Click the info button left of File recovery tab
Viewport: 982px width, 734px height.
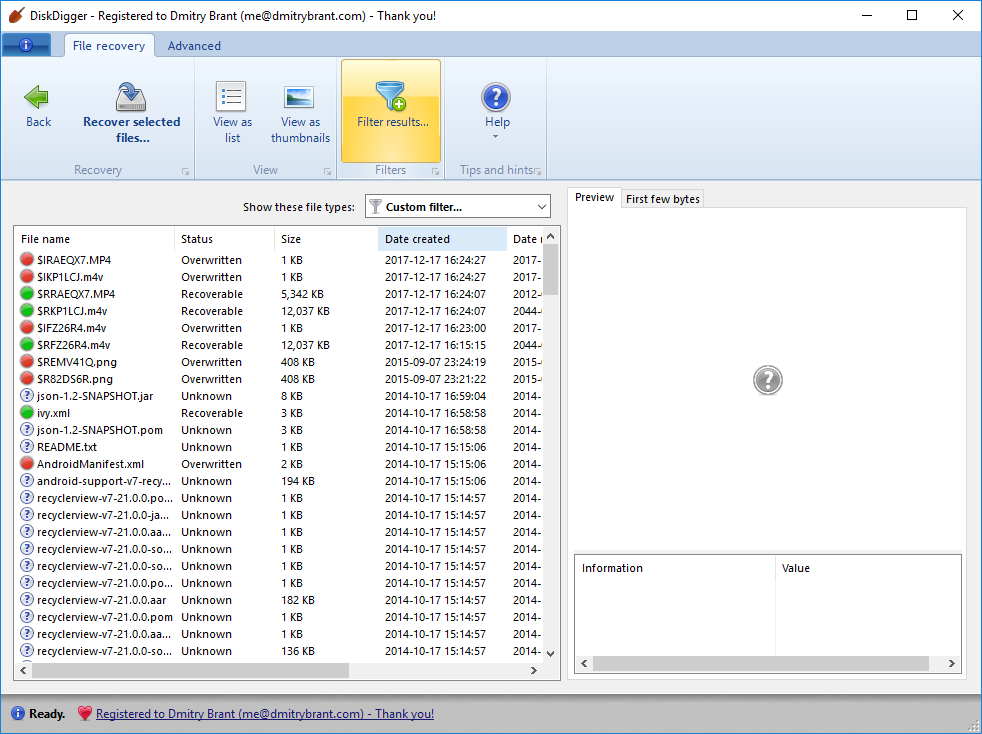click(27, 46)
